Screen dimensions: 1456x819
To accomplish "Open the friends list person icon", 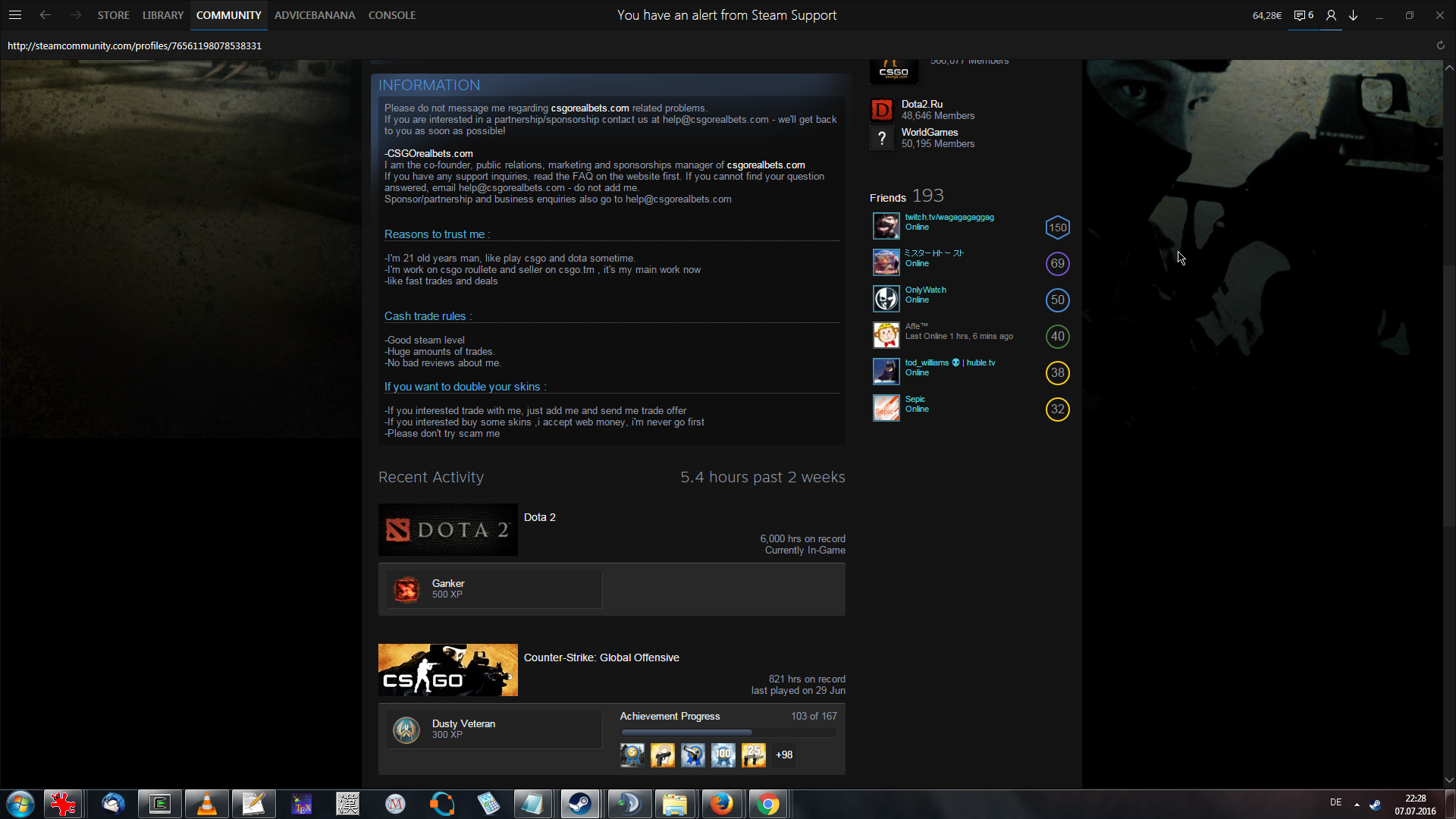I will [1331, 15].
